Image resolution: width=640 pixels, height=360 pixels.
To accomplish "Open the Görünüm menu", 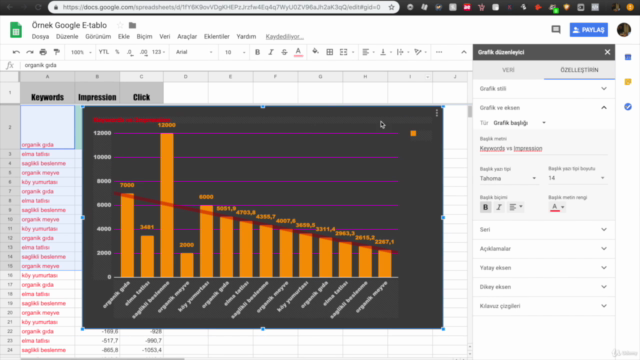I will click(x=98, y=37).
